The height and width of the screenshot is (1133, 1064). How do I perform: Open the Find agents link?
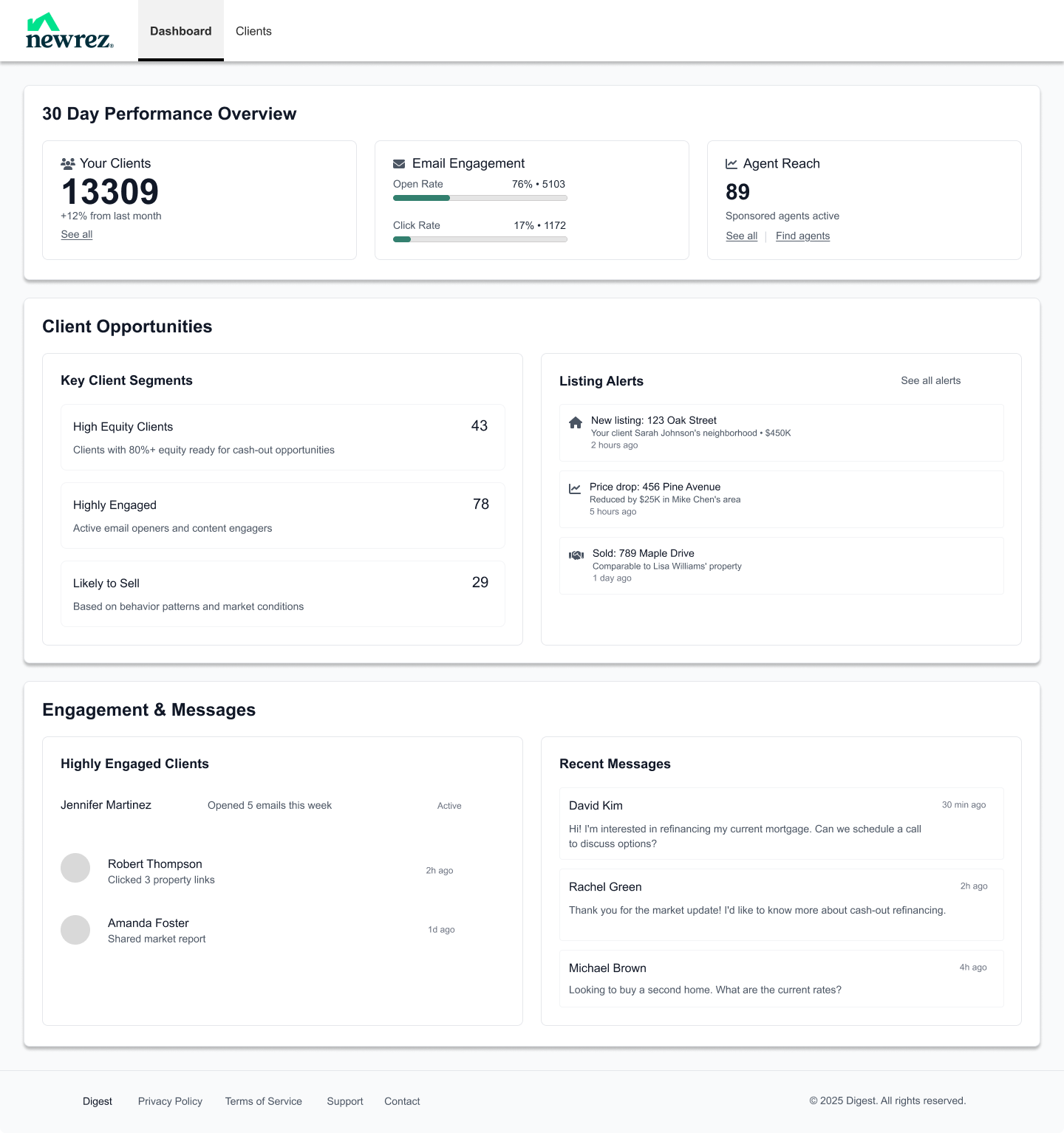click(802, 236)
